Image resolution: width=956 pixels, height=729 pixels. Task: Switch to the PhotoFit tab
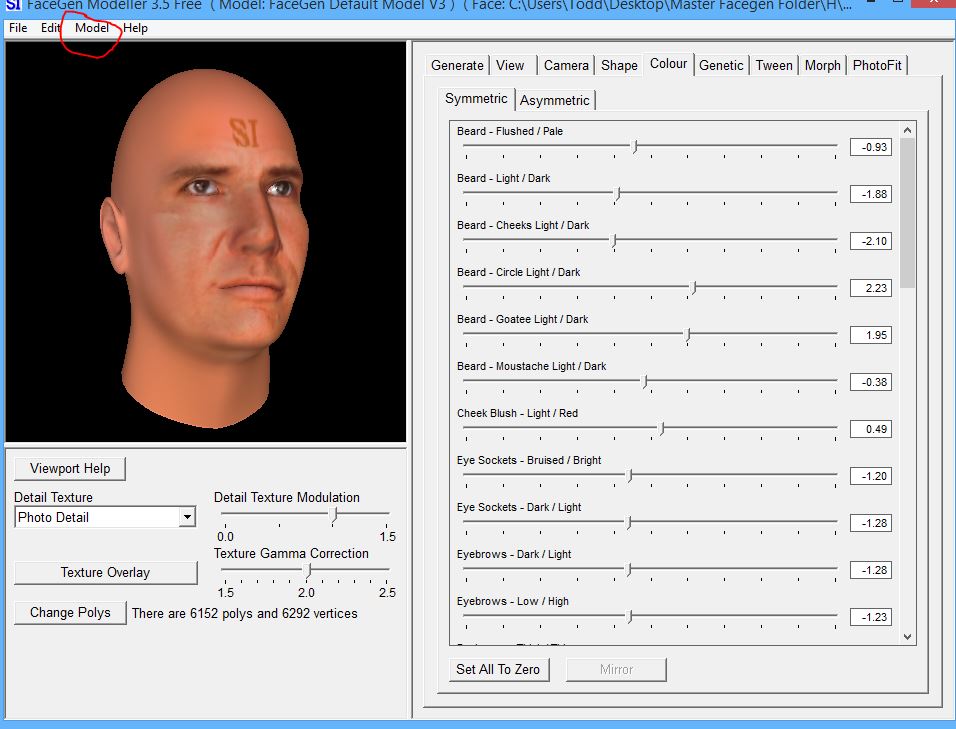point(877,65)
